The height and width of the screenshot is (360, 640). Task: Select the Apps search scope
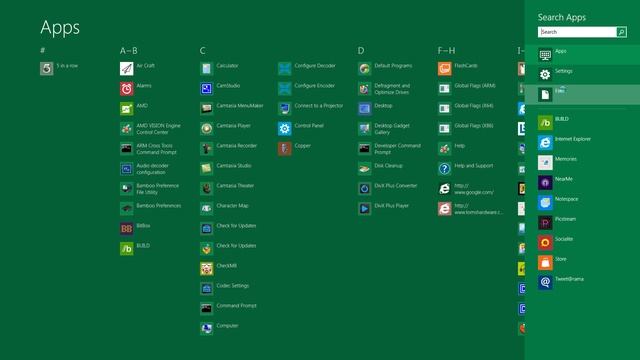(582, 55)
